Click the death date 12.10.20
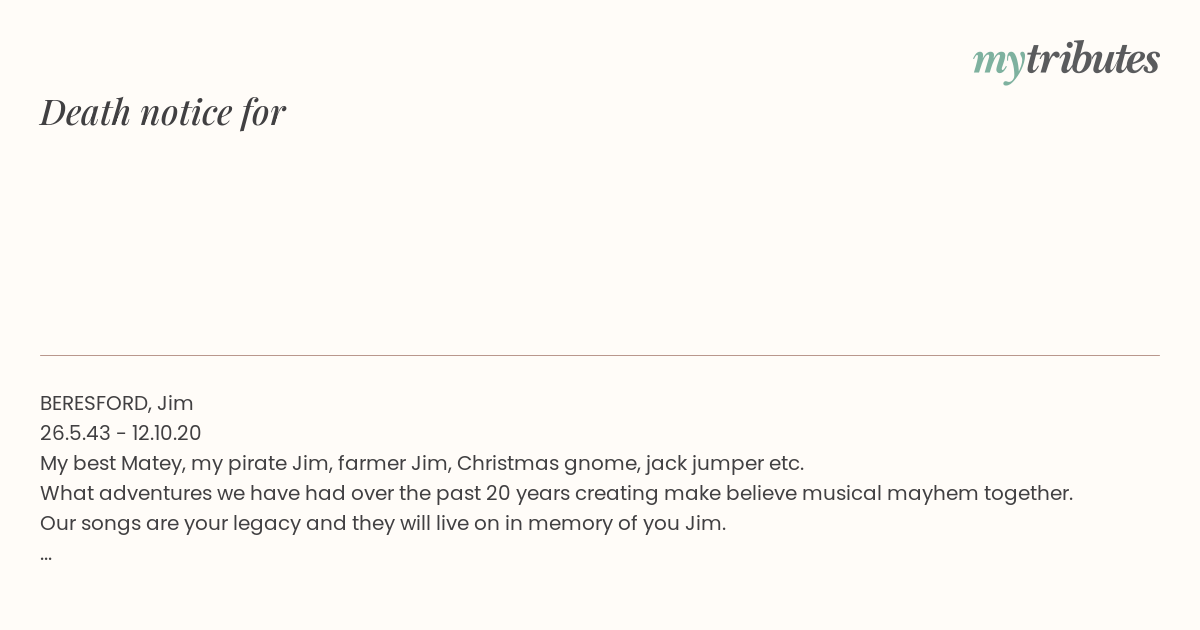The height and width of the screenshot is (630, 1200). [x=166, y=433]
